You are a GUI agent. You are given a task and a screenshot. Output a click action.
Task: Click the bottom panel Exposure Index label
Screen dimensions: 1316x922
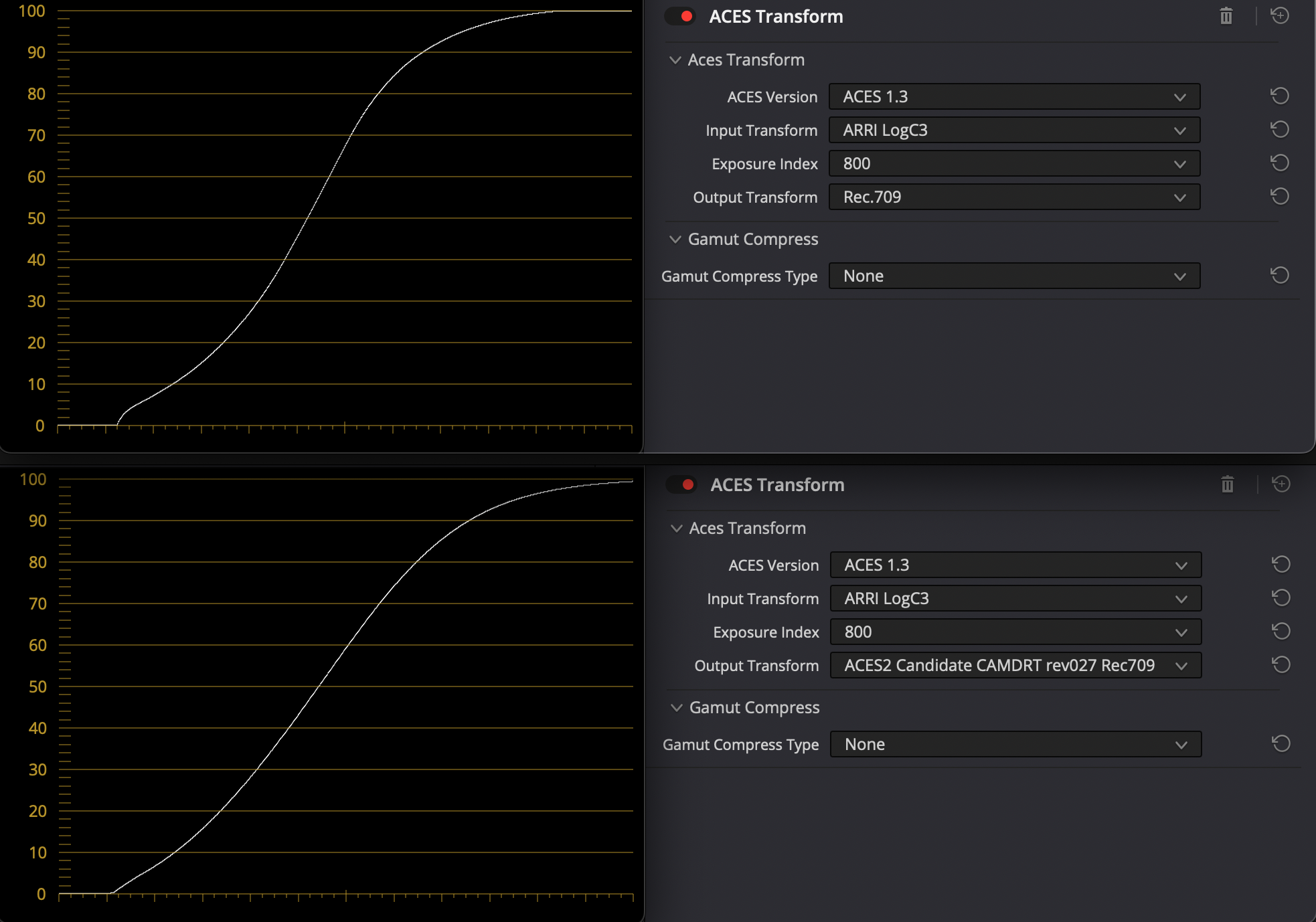tap(766, 632)
